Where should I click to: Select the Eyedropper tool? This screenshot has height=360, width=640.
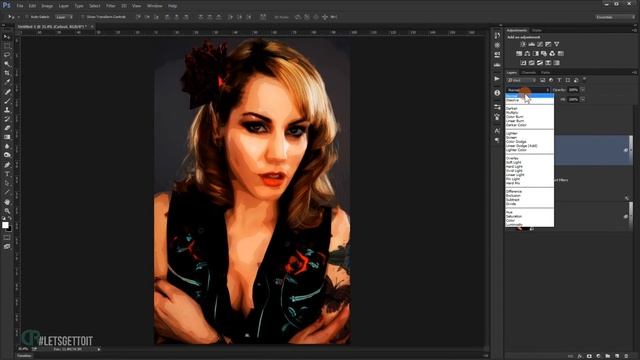pyautogui.click(x=7, y=82)
